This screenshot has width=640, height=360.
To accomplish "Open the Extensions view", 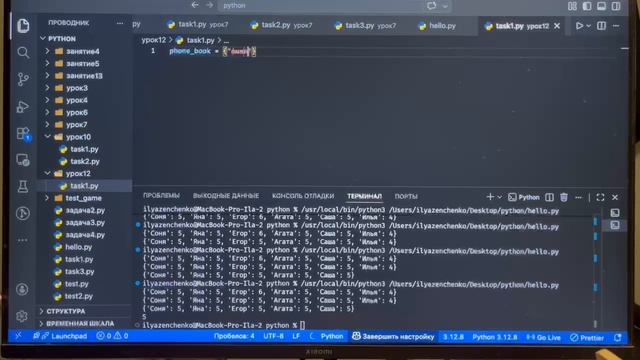I will 23,133.
